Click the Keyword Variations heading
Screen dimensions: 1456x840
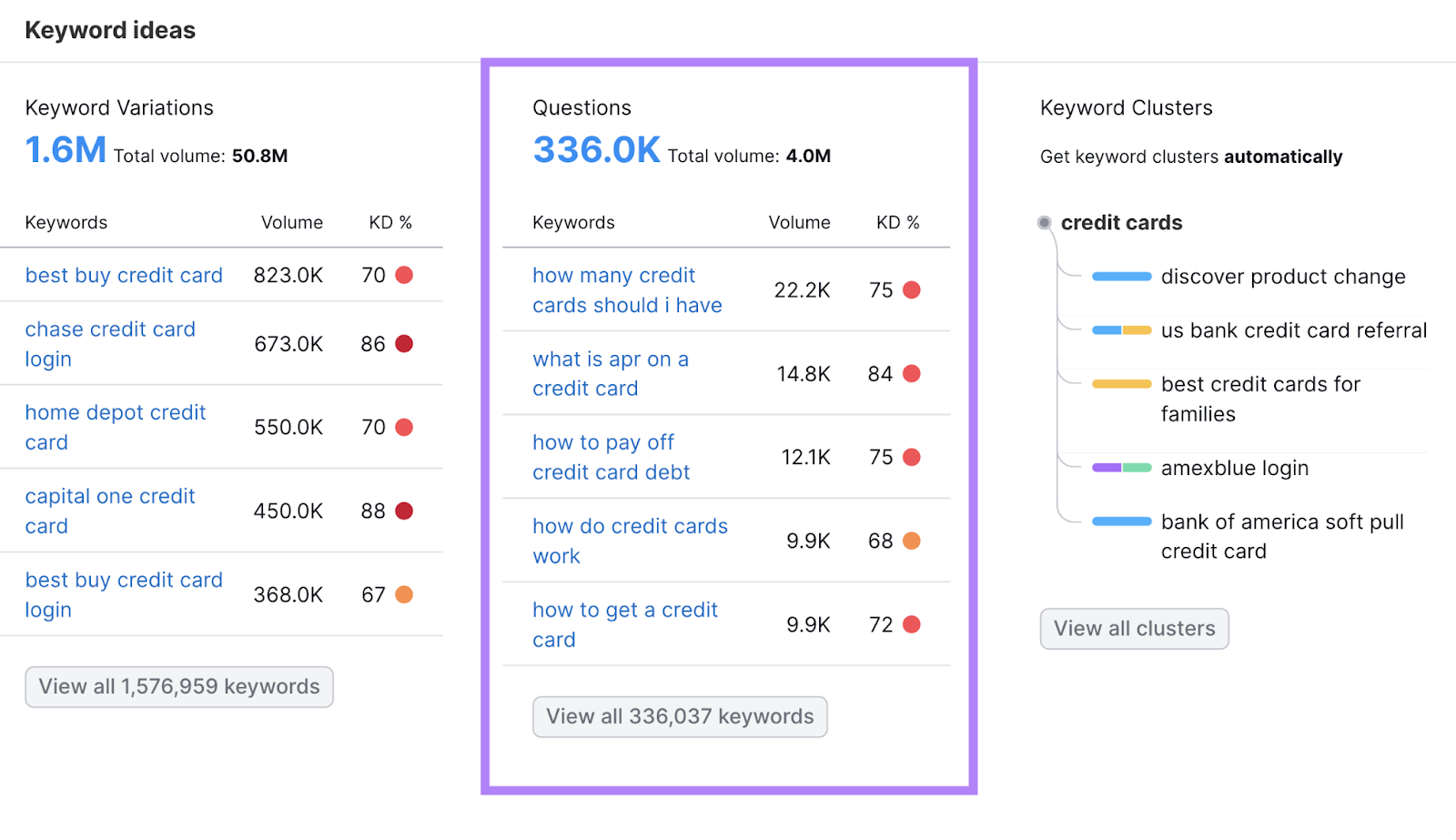pos(119,108)
